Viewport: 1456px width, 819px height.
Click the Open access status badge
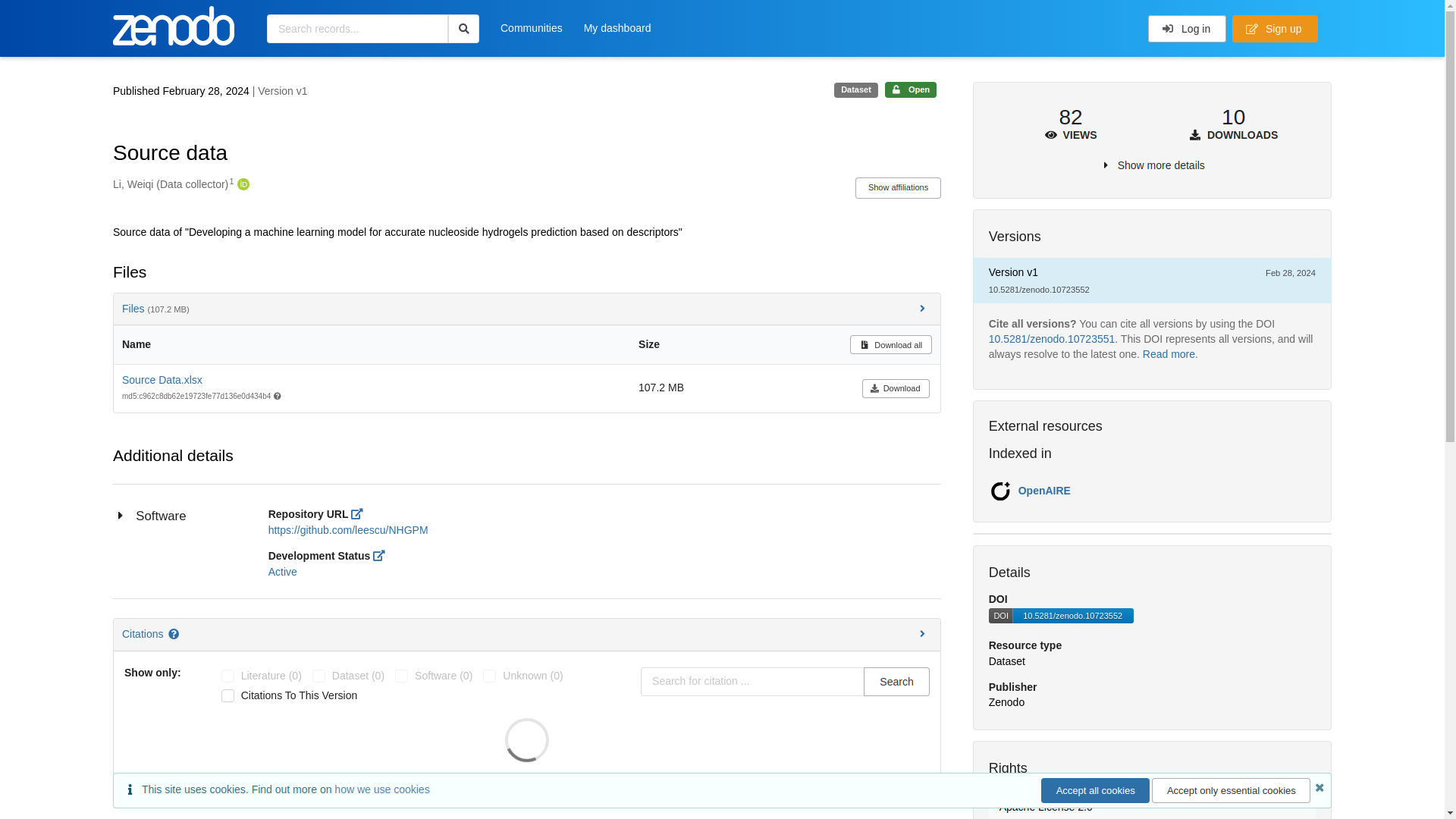(911, 90)
